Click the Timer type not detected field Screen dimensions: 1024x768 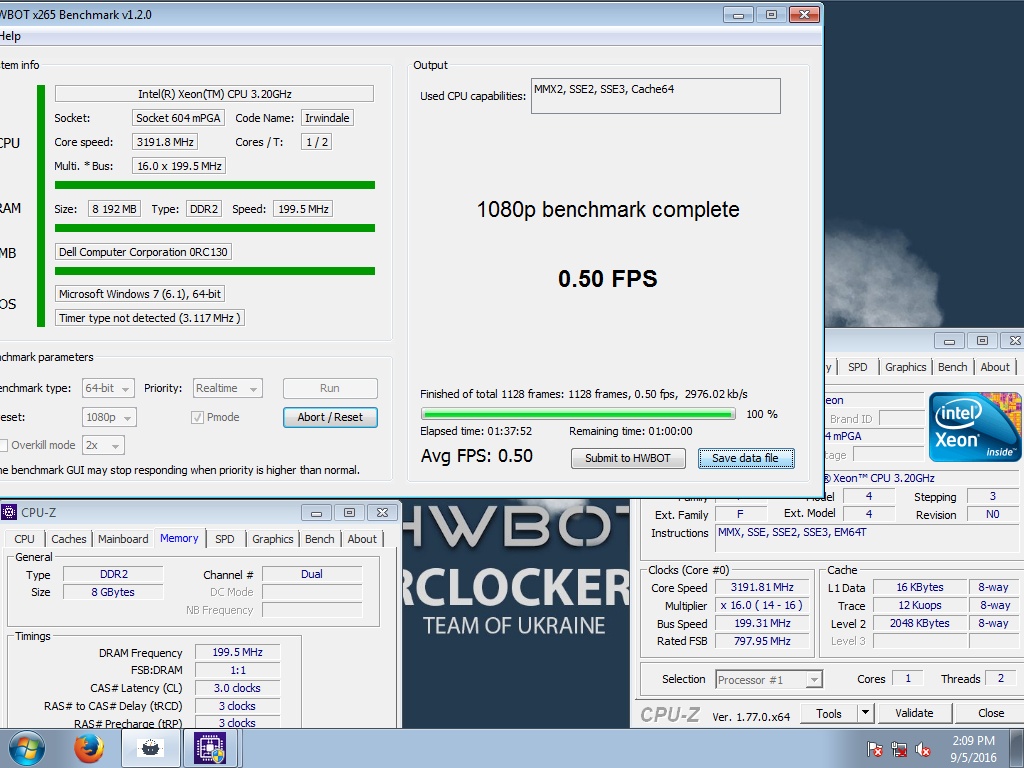coord(150,318)
